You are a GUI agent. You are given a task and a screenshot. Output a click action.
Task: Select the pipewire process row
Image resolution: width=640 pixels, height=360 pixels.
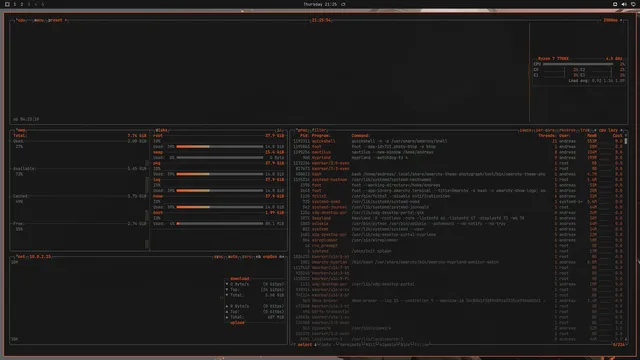(x=458, y=328)
